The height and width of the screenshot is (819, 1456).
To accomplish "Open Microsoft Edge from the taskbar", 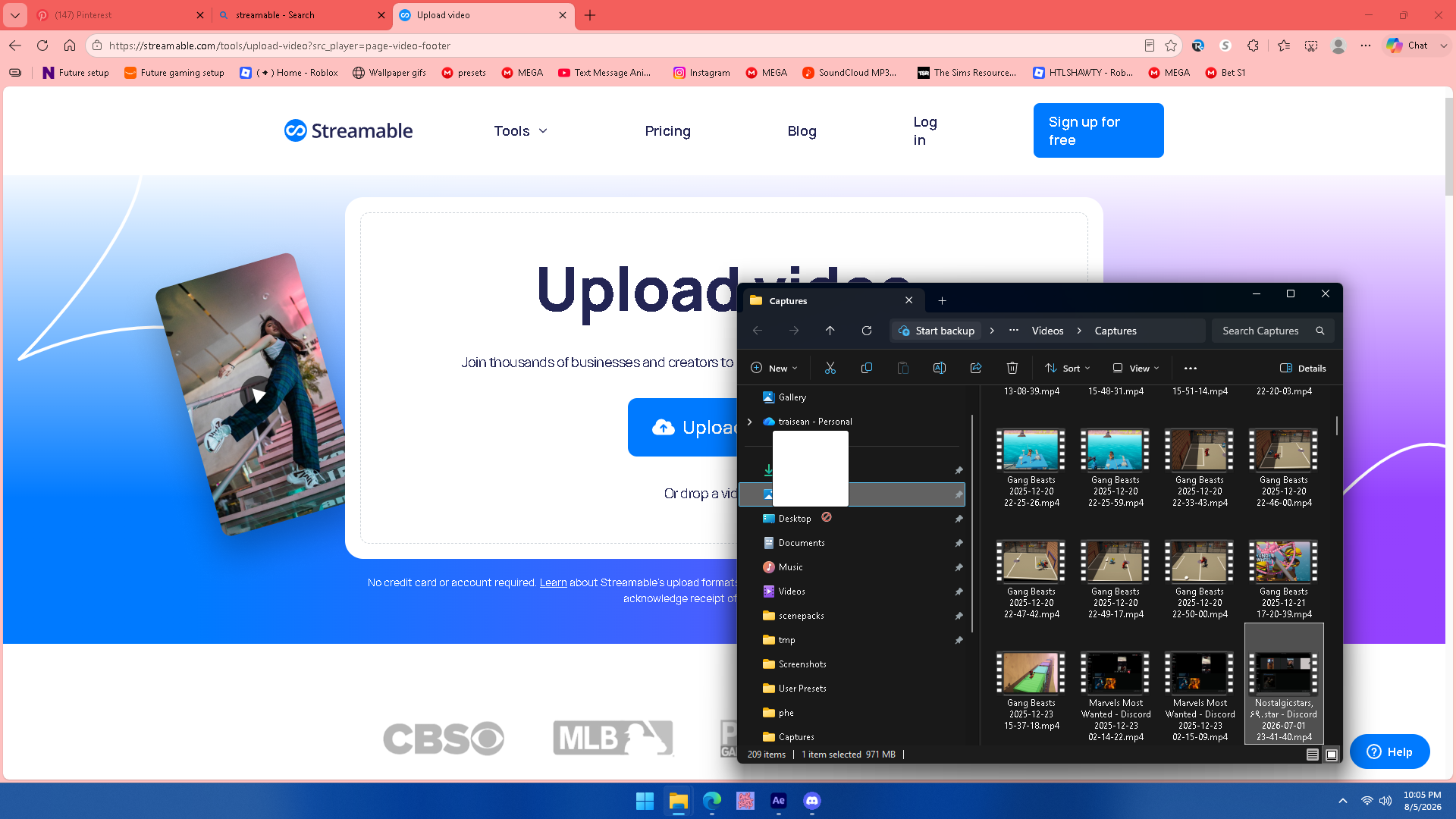I will pyautogui.click(x=712, y=801).
